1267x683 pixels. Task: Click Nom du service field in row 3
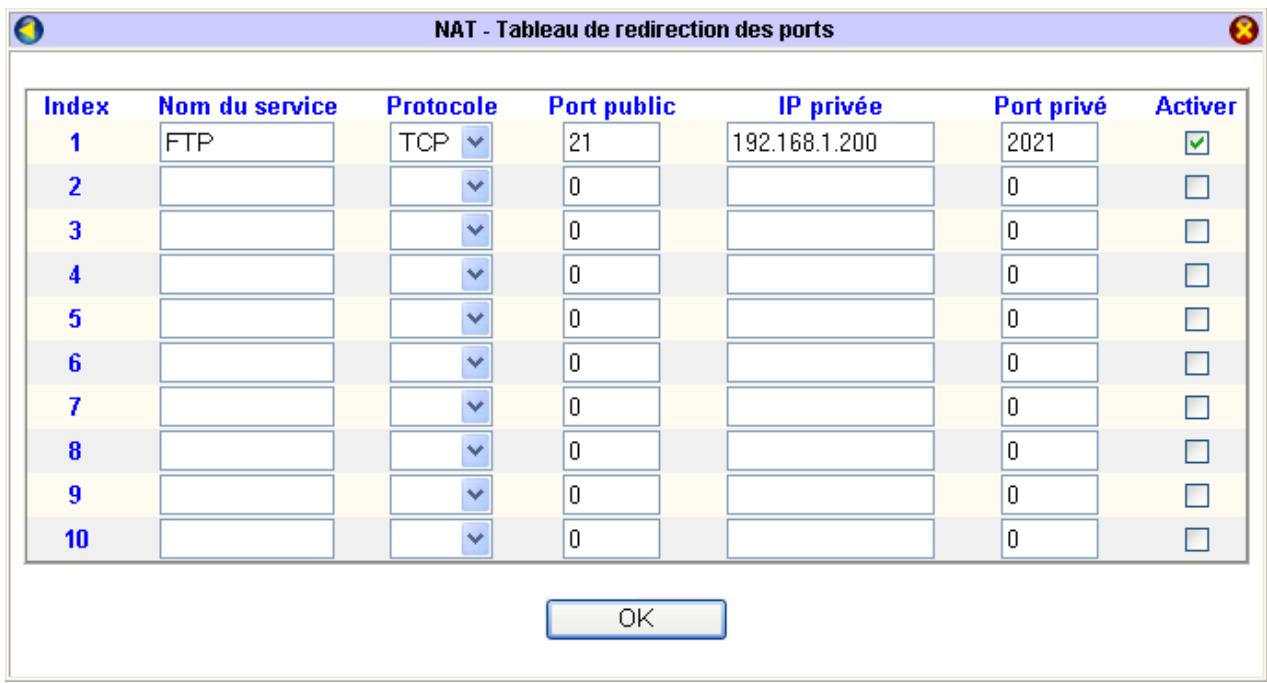click(246, 231)
